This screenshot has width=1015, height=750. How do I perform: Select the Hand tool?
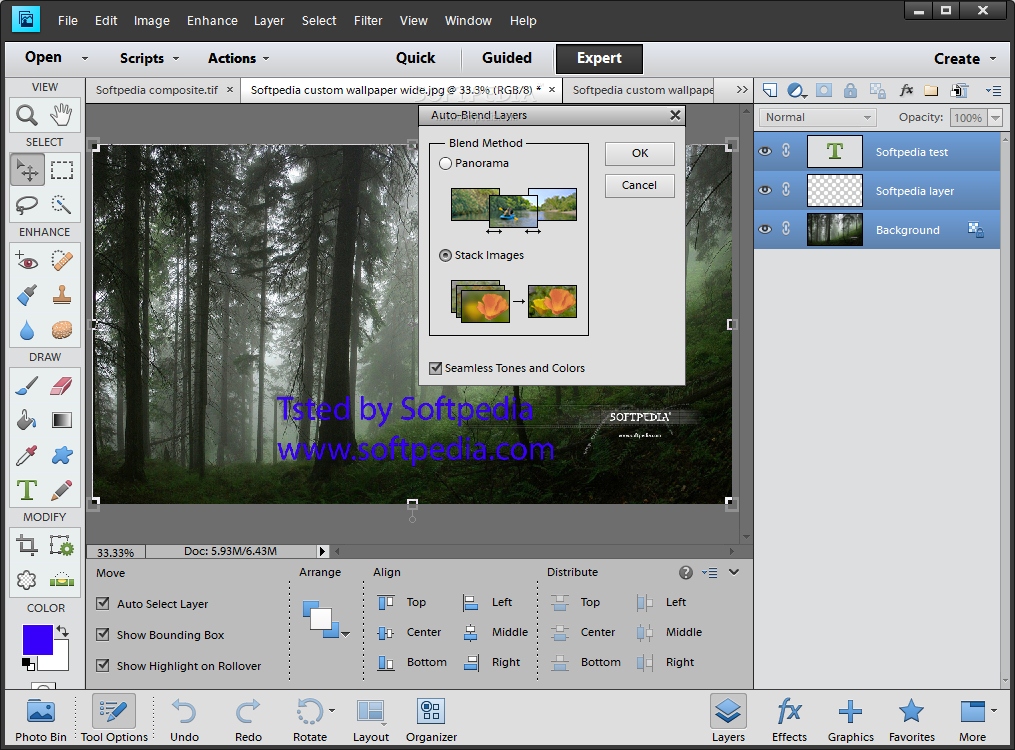click(61, 115)
